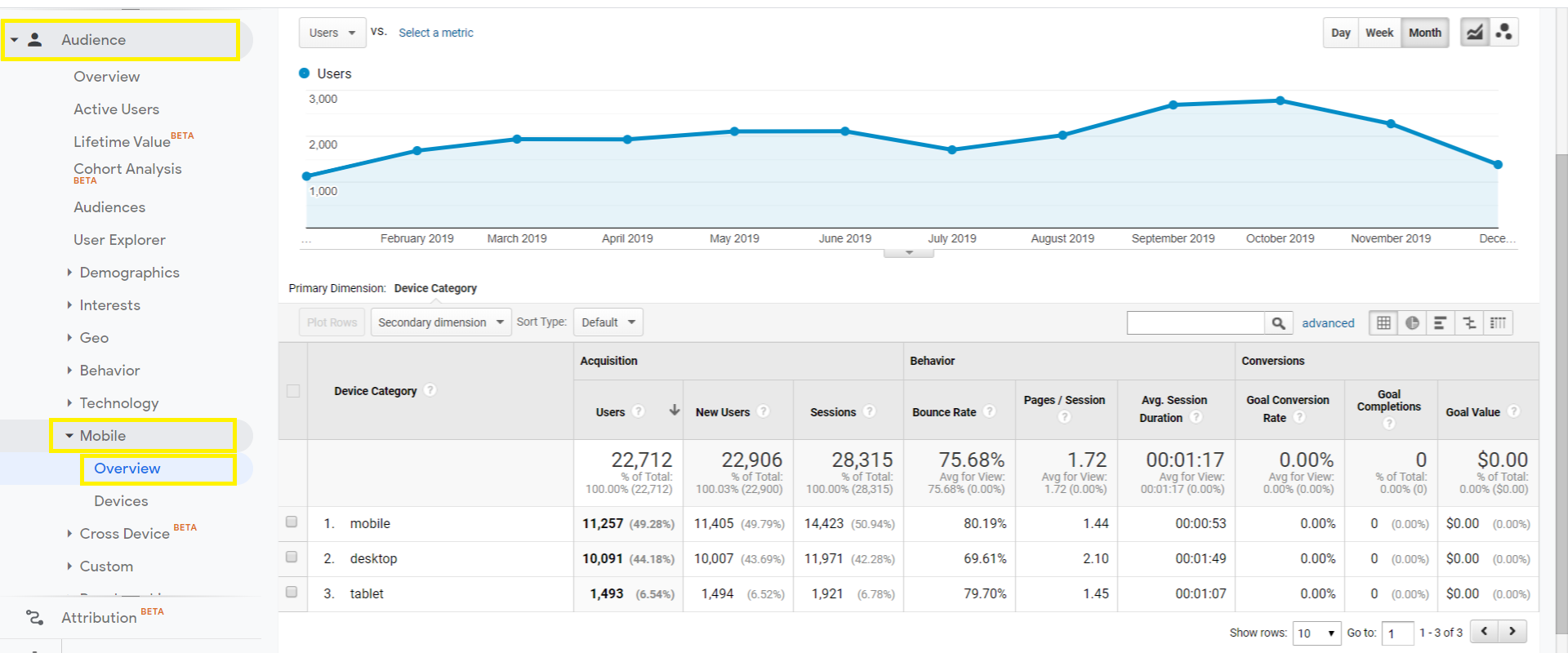The height and width of the screenshot is (653, 1568).
Task: Select the pie chart percentage view icon
Action: pos(1412,323)
